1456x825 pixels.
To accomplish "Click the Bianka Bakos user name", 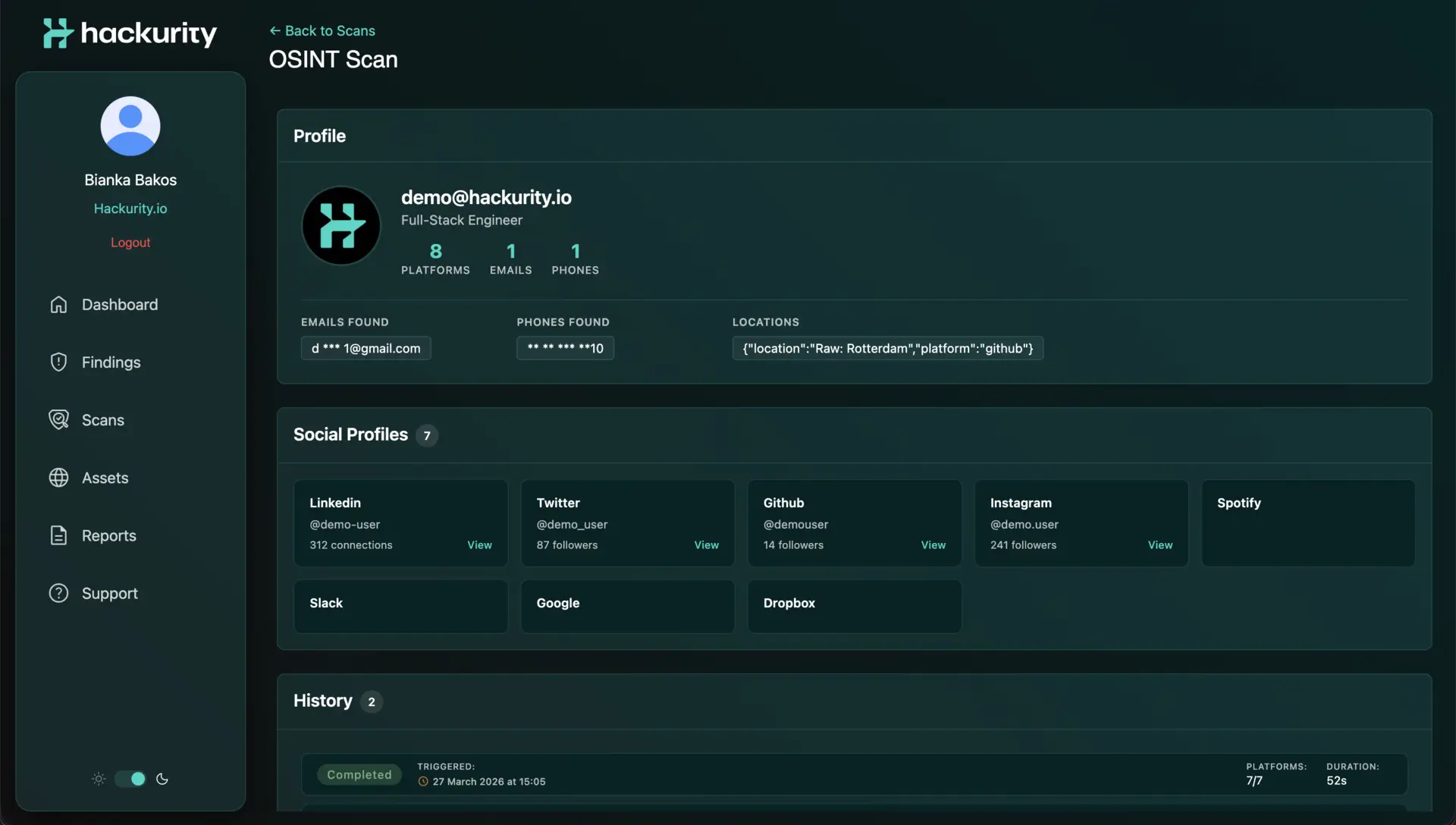I will point(130,180).
